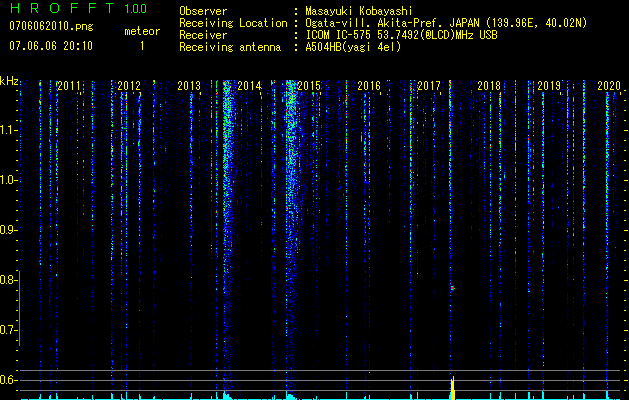Click the observer name Masayuki Kobayashi
Screen dimensions: 629x400
(359, 11)
